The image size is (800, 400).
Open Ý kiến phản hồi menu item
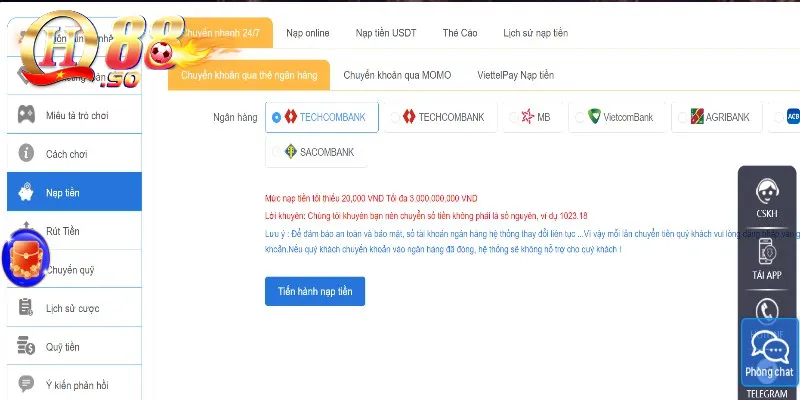(74, 385)
